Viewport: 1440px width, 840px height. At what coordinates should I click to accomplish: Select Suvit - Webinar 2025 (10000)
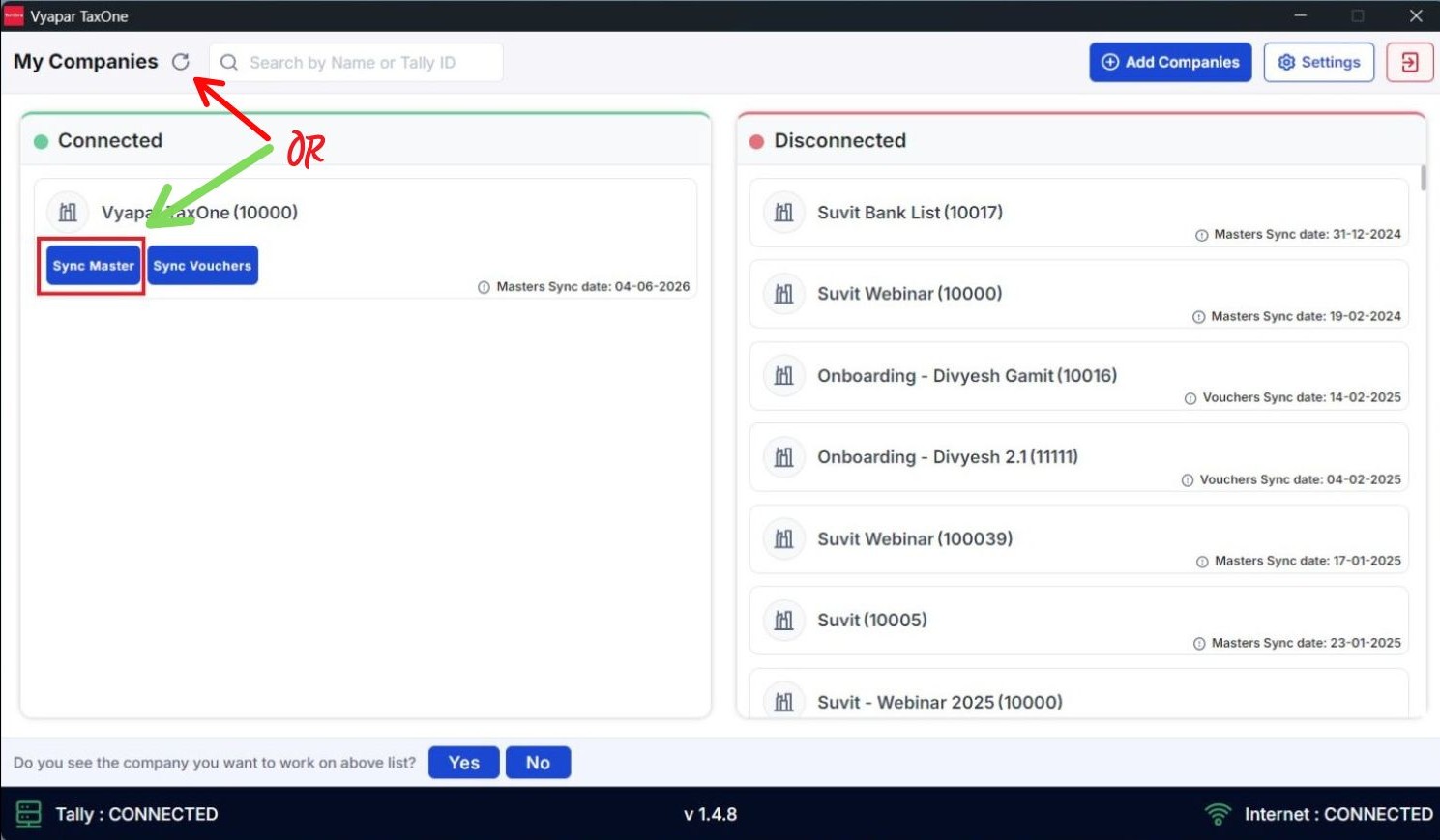1078,694
